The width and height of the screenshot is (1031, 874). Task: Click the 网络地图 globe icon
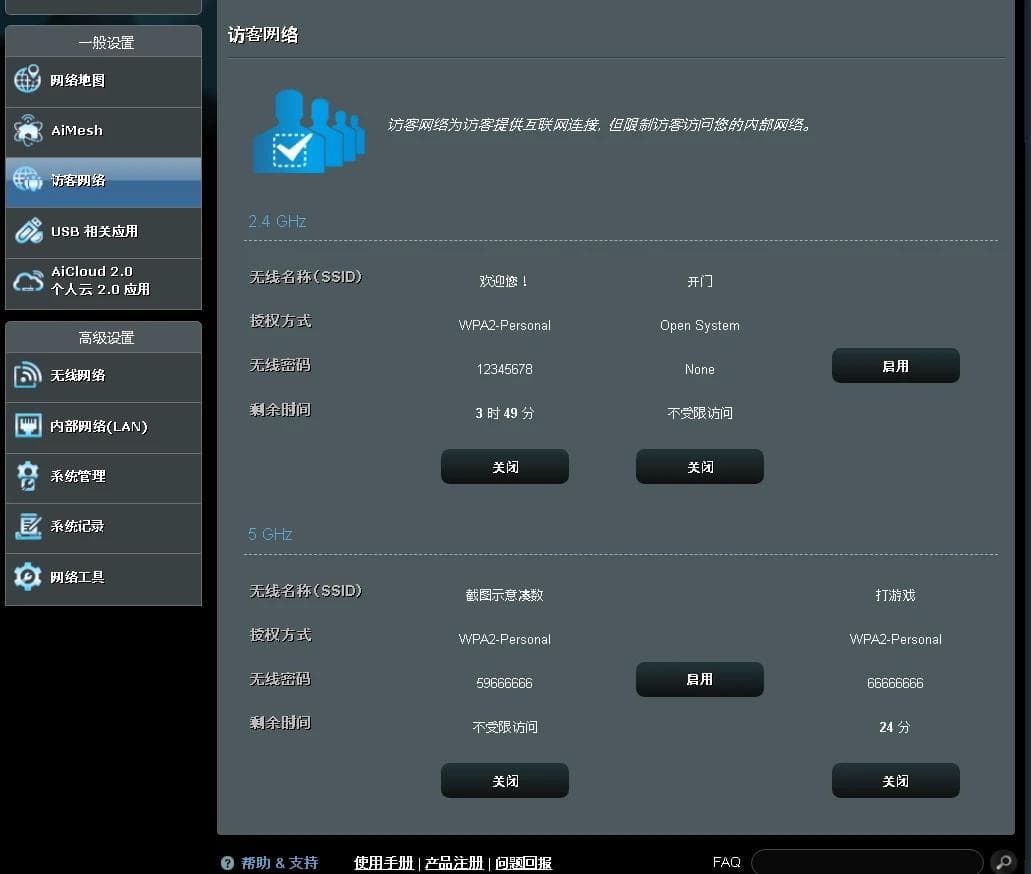click(28, 80)
